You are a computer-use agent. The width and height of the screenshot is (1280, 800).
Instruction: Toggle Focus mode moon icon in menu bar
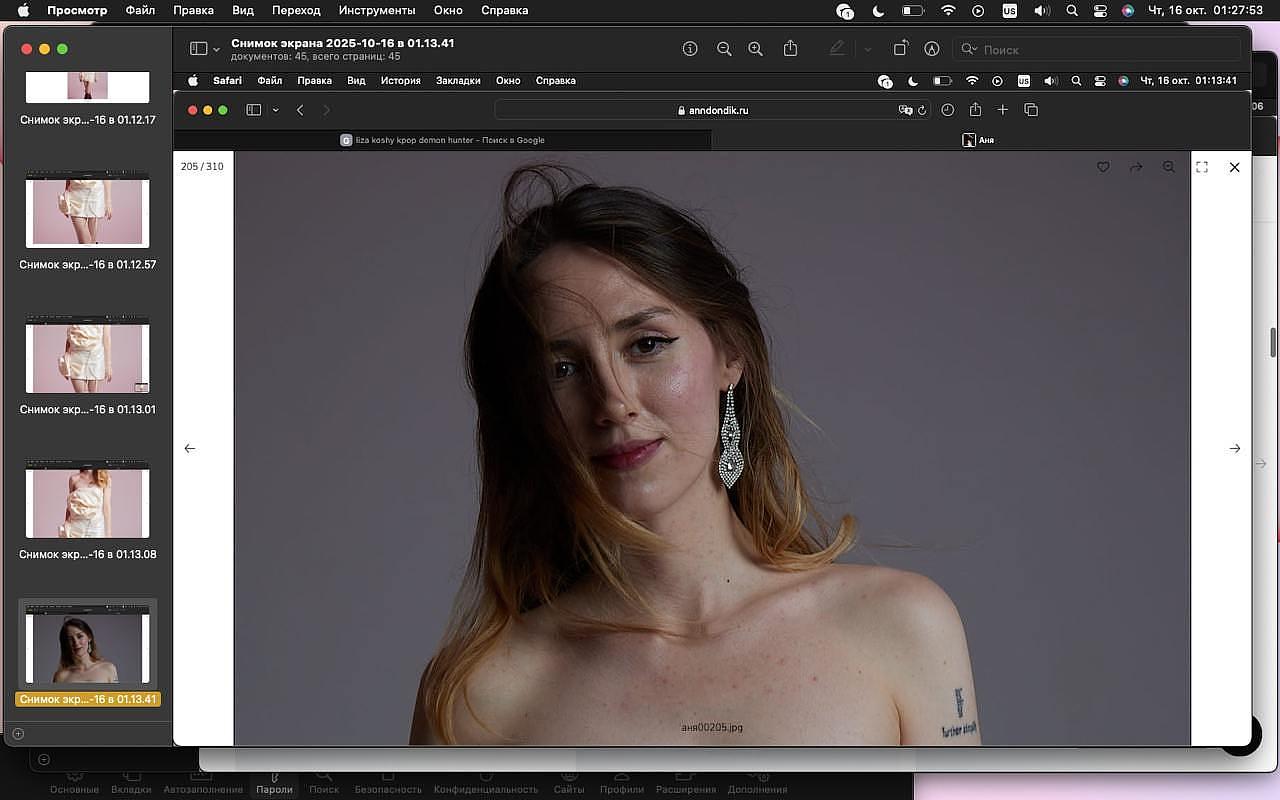pos(878,11)
